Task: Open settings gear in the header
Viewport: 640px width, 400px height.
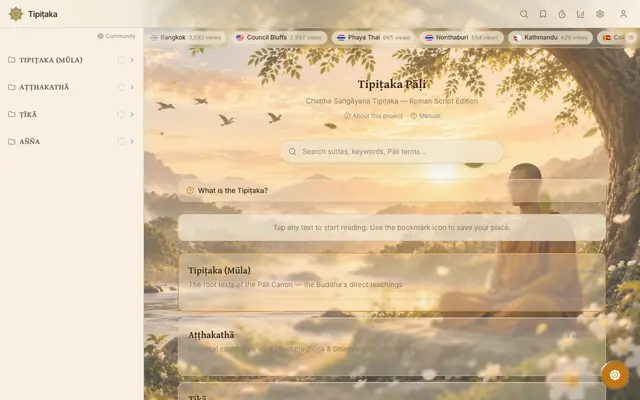Action: point(600,14)
